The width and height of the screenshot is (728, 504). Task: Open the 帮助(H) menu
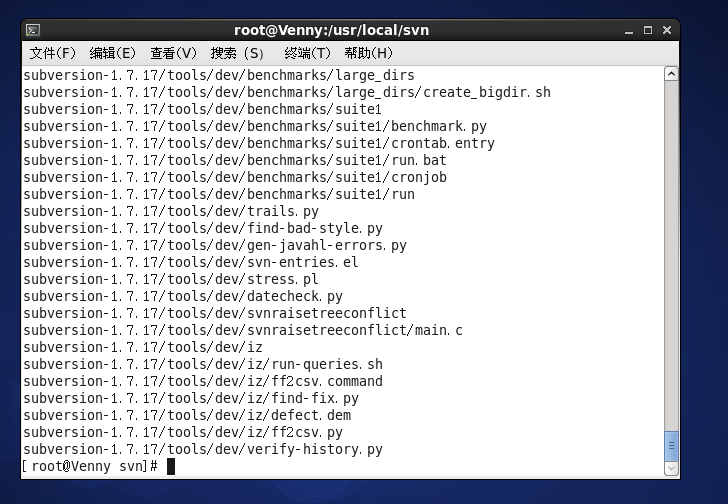tap(369, 53)
